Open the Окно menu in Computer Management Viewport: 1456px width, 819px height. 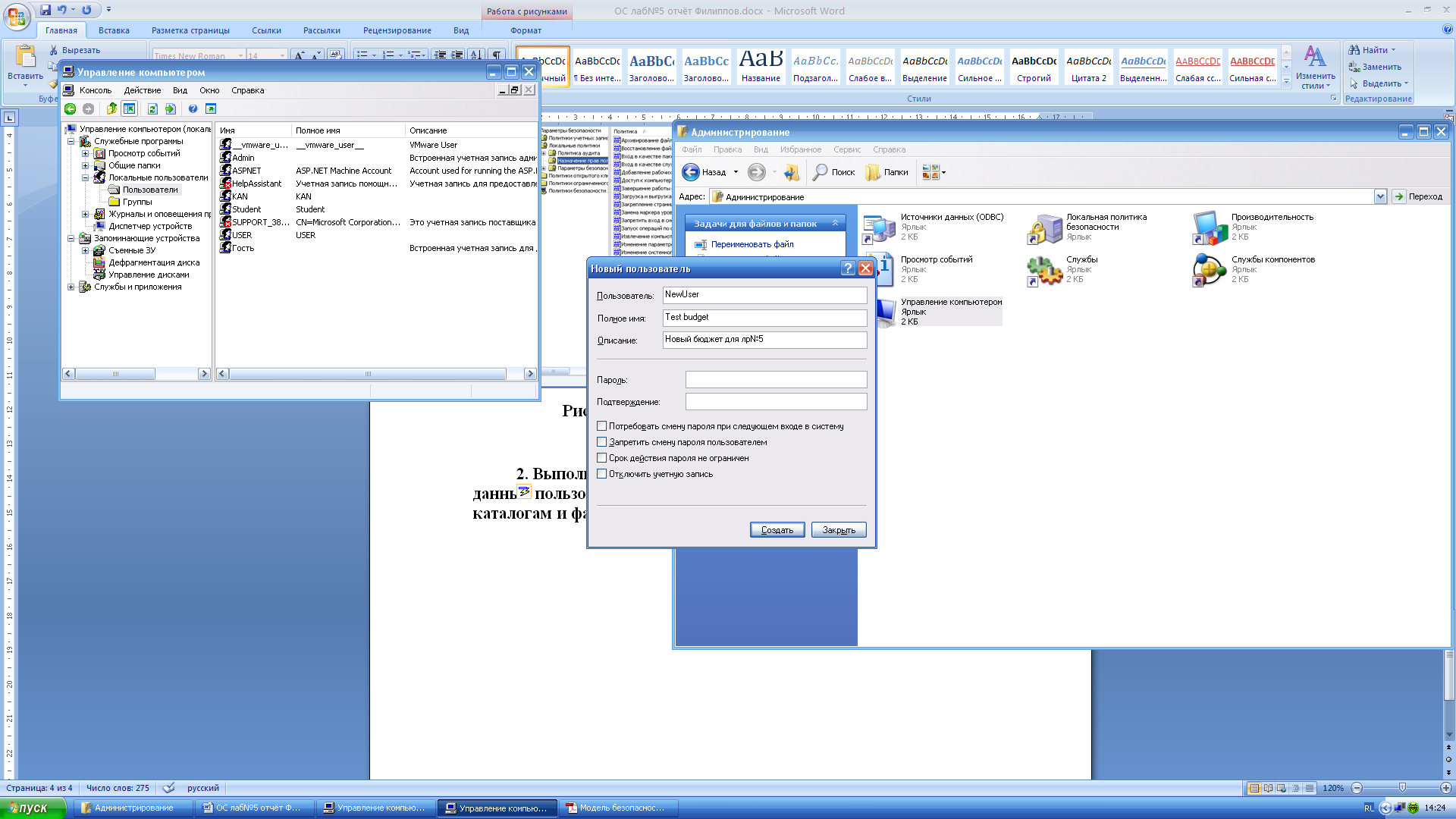coord(209,90)
